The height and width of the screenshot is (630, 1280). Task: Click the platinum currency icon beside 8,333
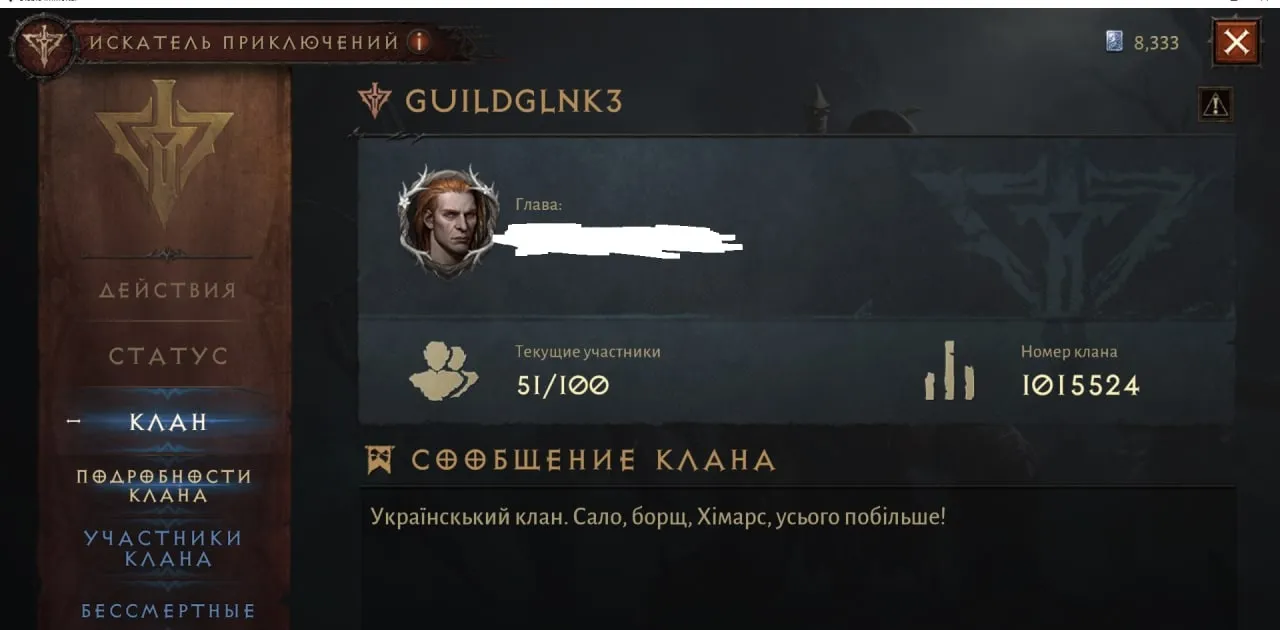(x=1115, y=41)
